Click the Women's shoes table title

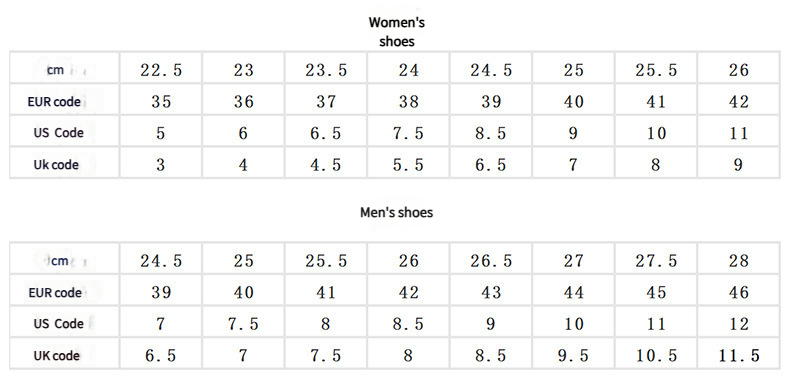pos(397,32)
